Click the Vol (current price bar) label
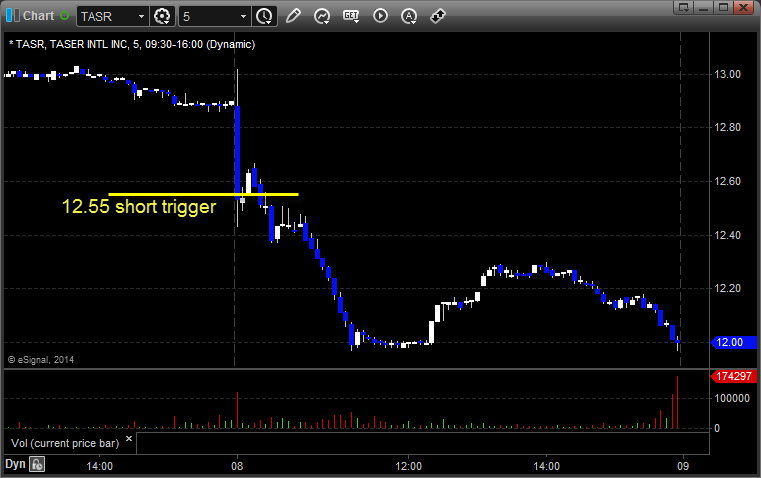Image resolution: width=761 pixels, height=478 pixels. click(65, 443)
